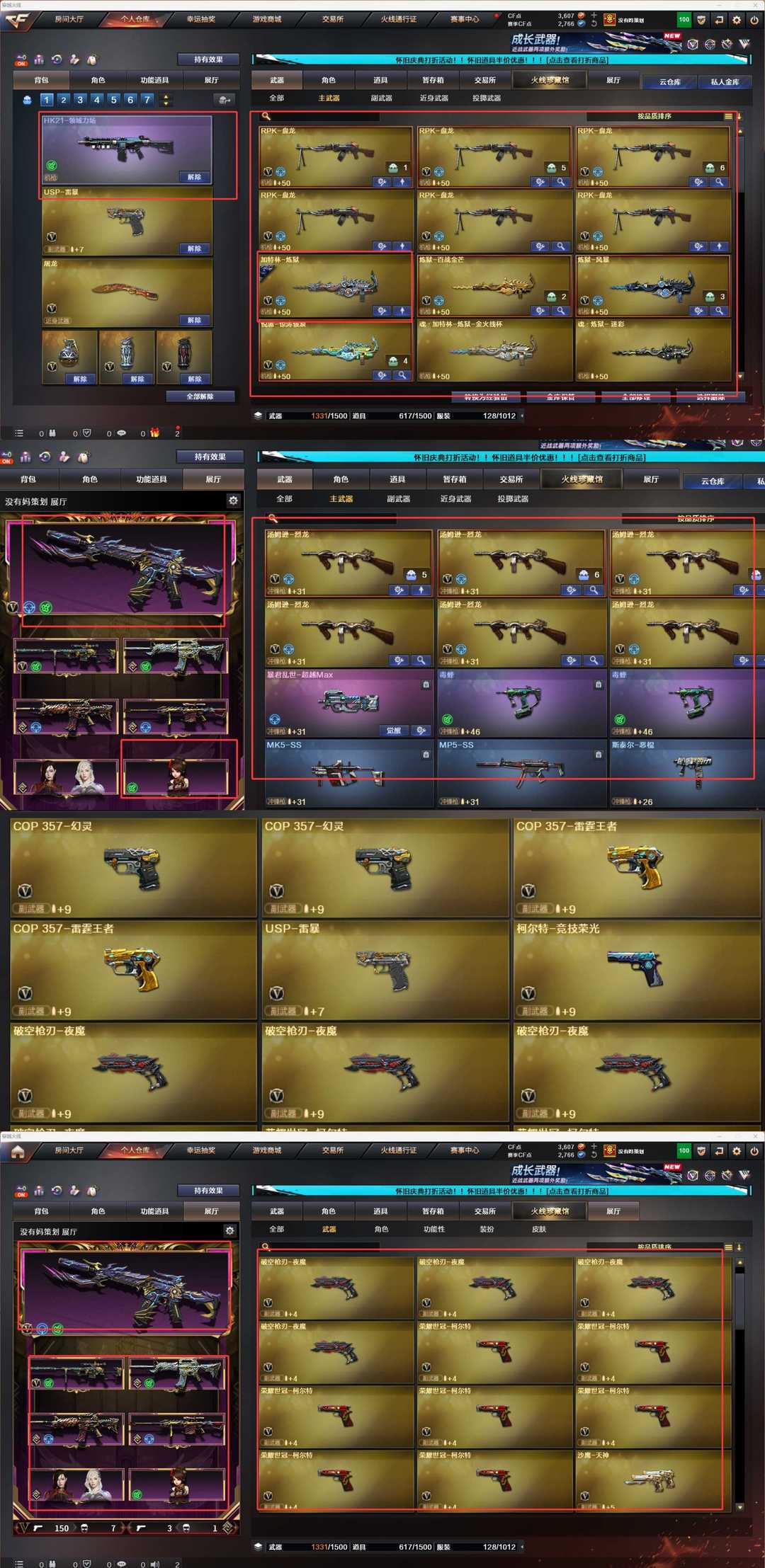This screenshot has width=765, height=1568.
Task: Open the red gift icon in the status strip
Action: 155,433
